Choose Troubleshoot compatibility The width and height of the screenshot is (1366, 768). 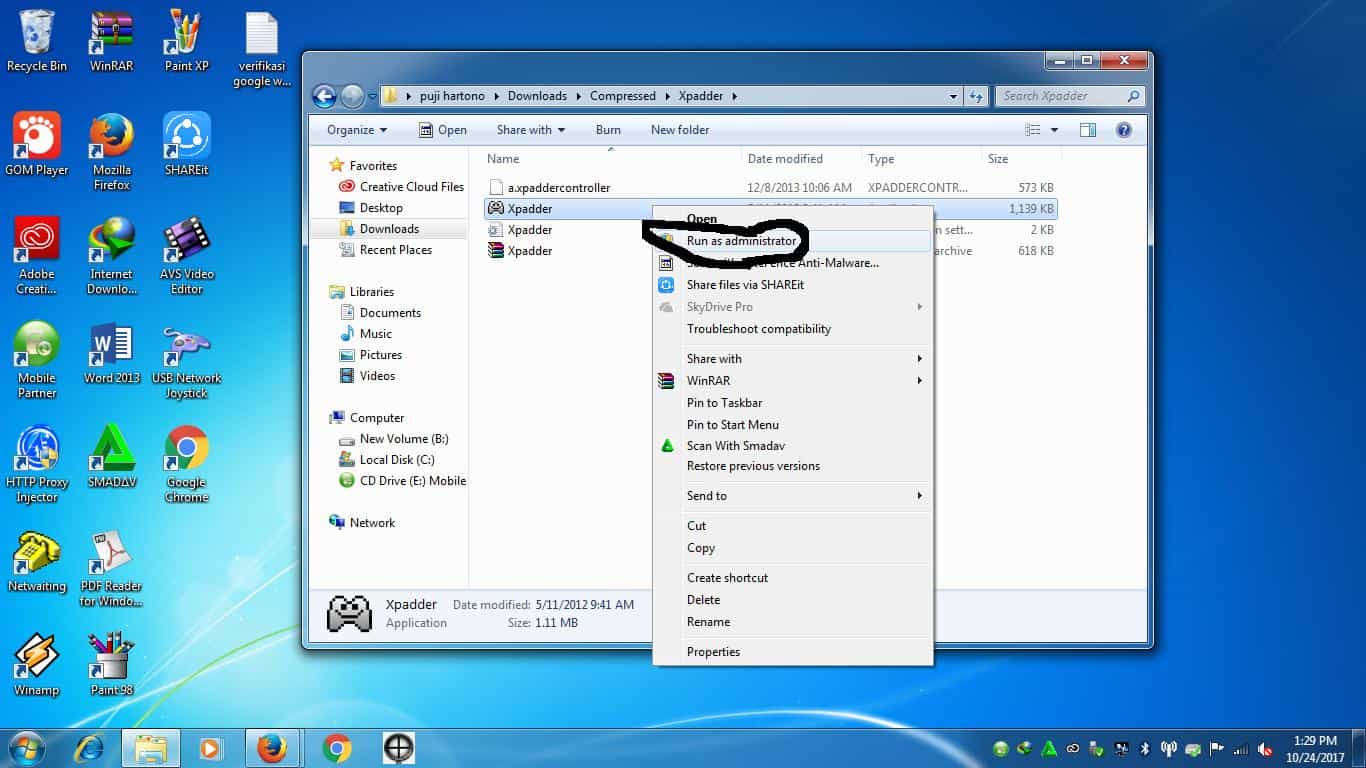792,329
